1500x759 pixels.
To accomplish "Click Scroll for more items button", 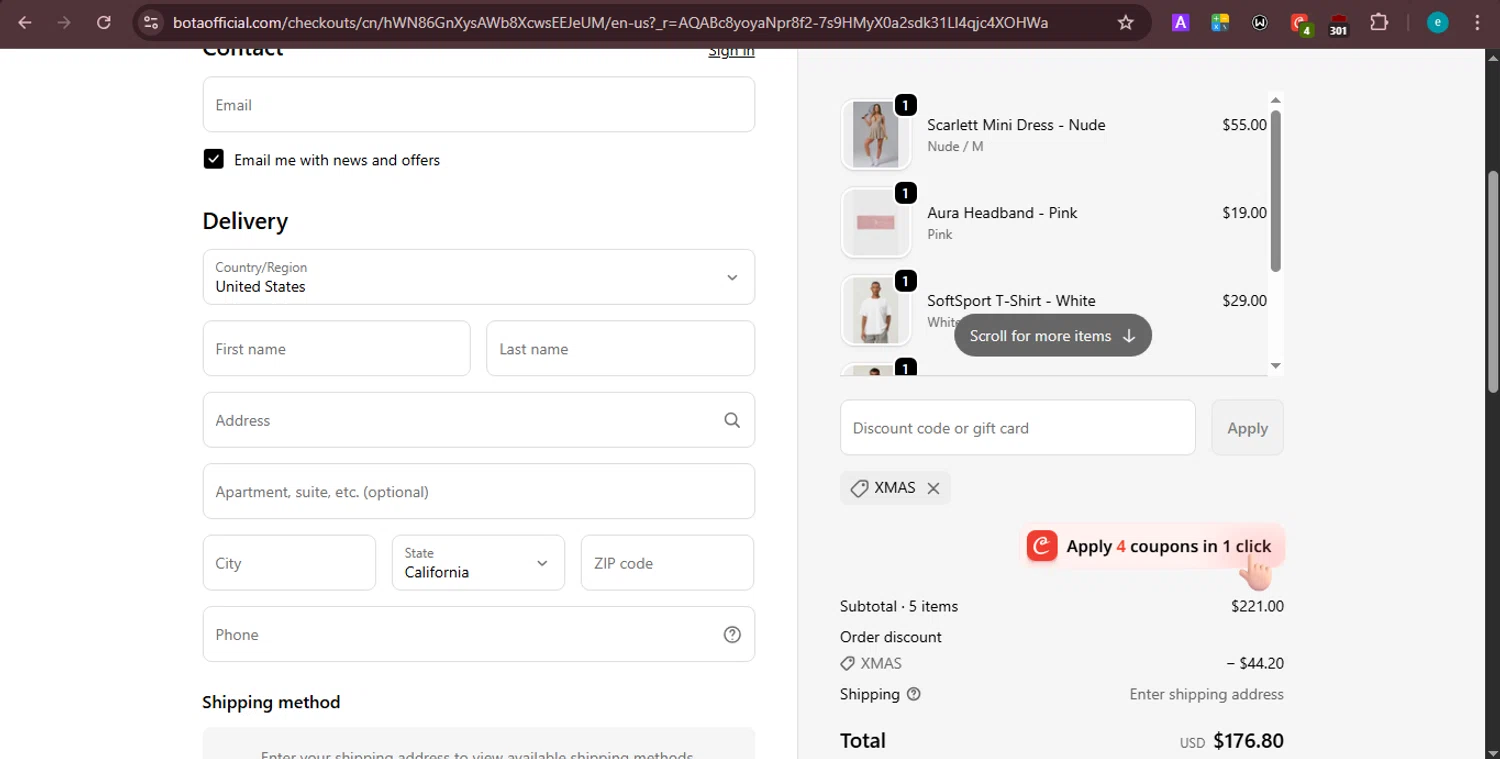I will point(1052,336).
